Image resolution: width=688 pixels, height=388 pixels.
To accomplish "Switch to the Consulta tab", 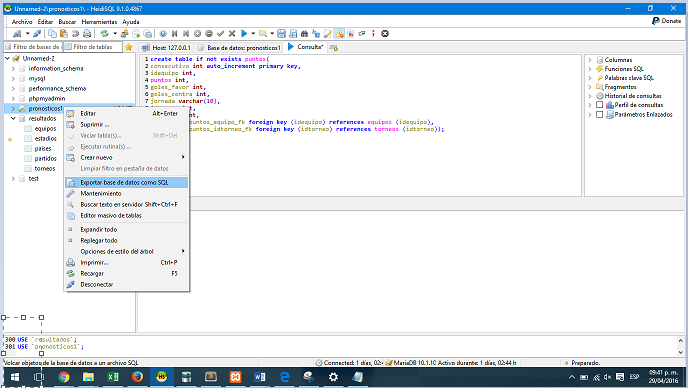I will tap(306, 47).
